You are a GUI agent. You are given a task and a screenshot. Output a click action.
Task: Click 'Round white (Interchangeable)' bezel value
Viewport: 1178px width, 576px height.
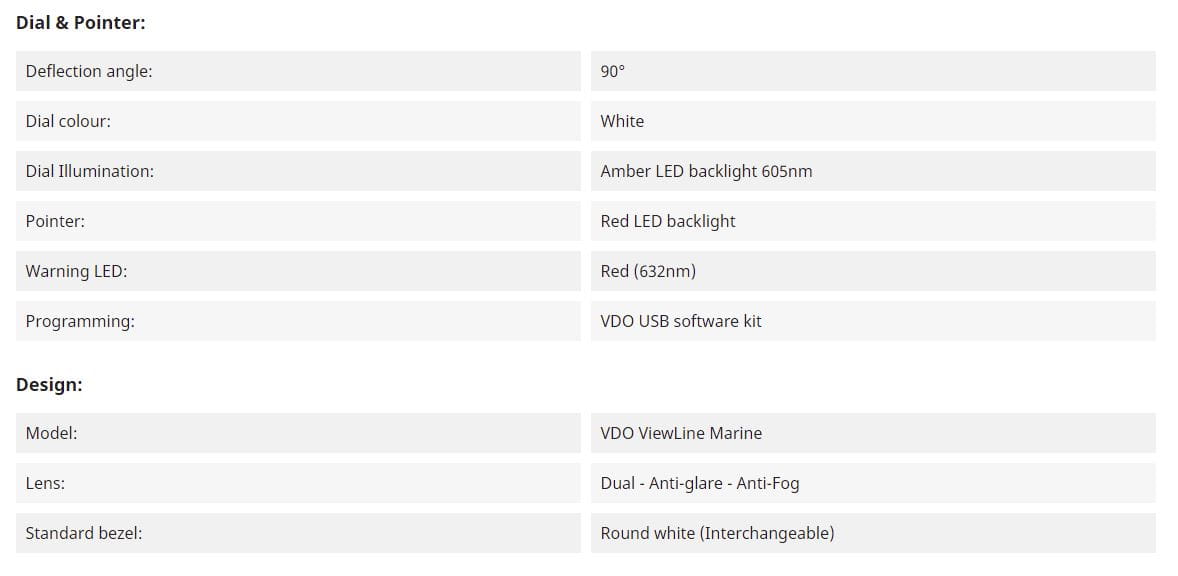[x=717, y=533]
